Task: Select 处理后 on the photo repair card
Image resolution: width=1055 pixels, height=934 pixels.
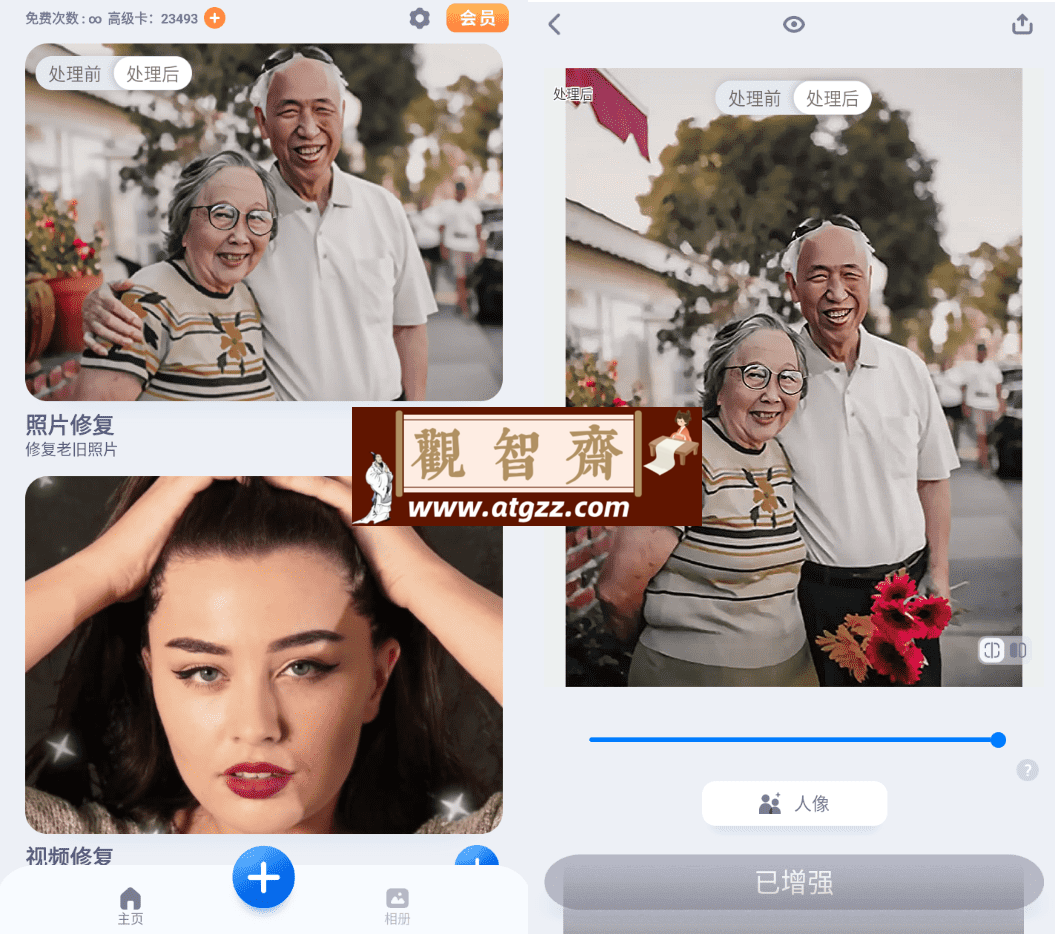Action: tap(153, 73)
